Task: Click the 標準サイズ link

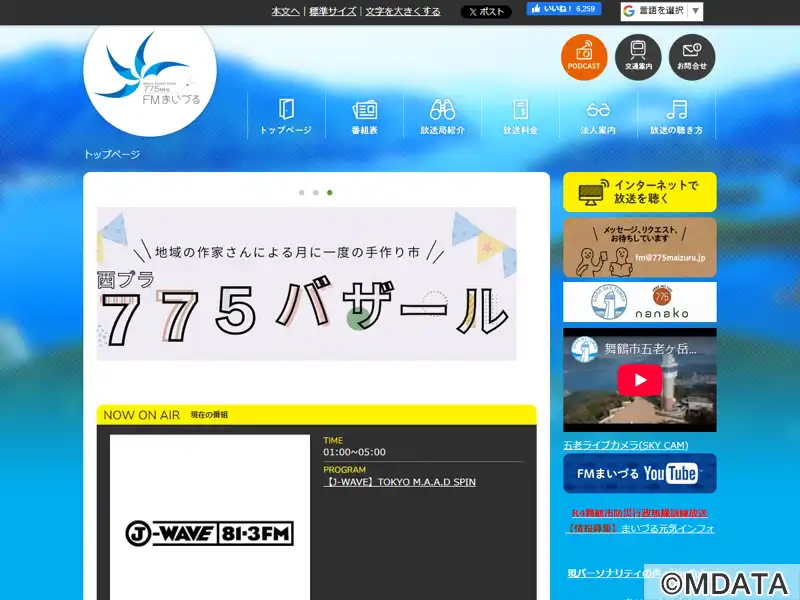Action: coord(332,12)
